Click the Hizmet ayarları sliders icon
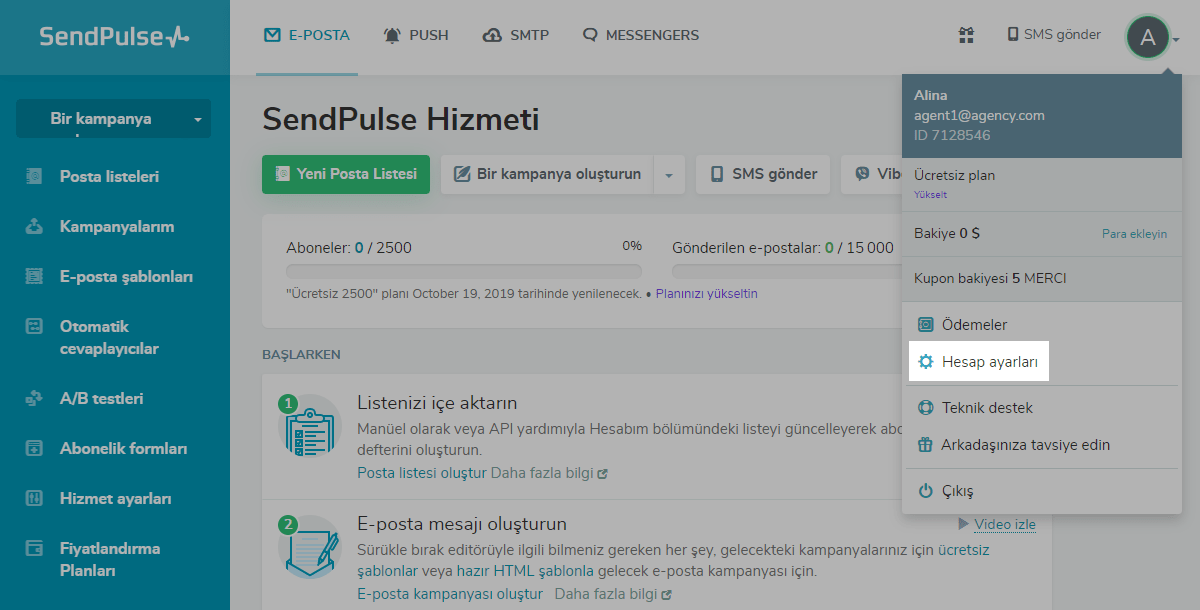This screenshot has width=1200, height=610. [35, 499]
